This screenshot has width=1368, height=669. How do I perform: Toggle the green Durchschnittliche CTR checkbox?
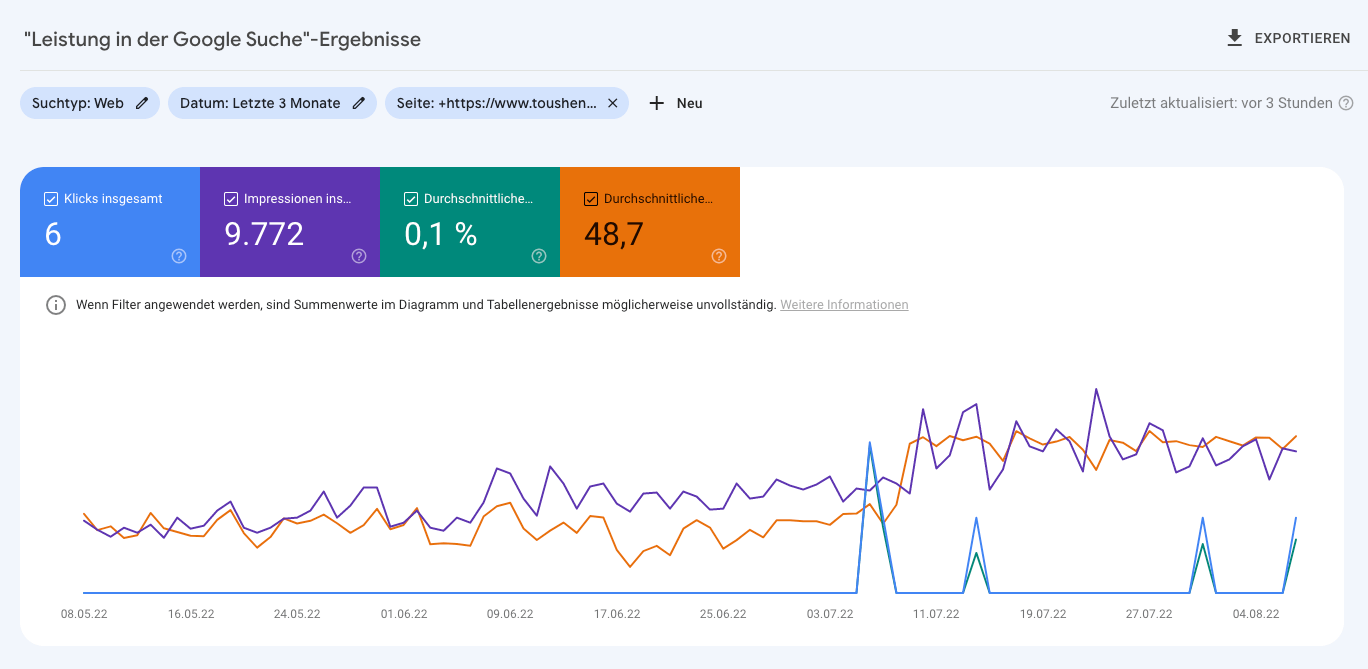coord(411,199)
